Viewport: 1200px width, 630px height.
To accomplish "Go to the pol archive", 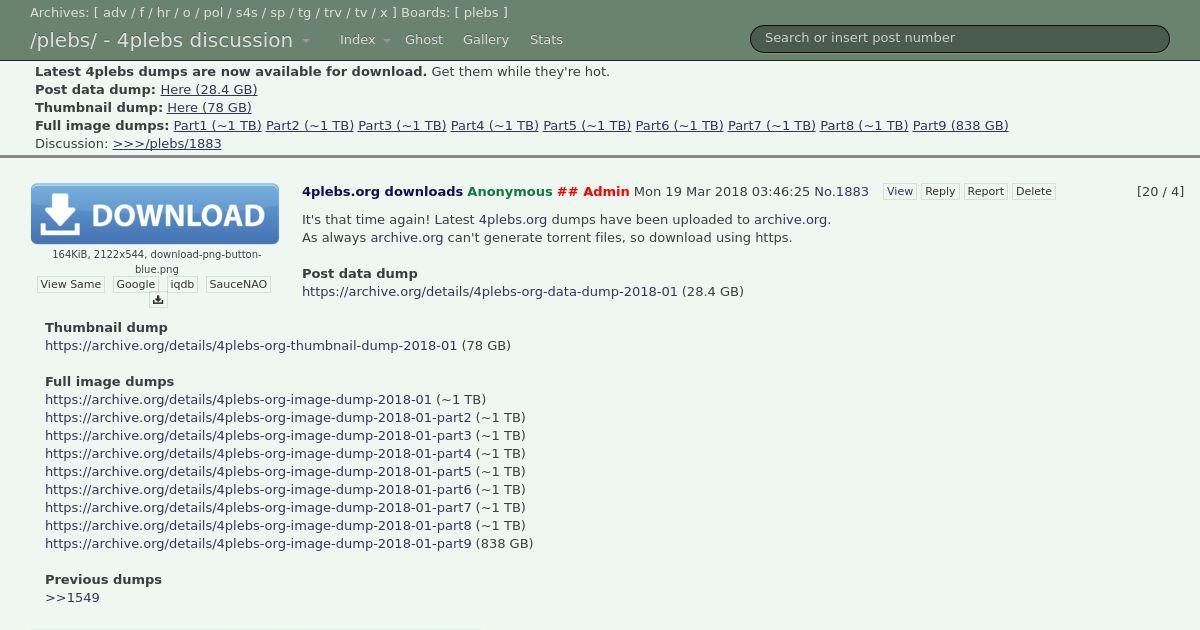I will (x=213, y=13).
